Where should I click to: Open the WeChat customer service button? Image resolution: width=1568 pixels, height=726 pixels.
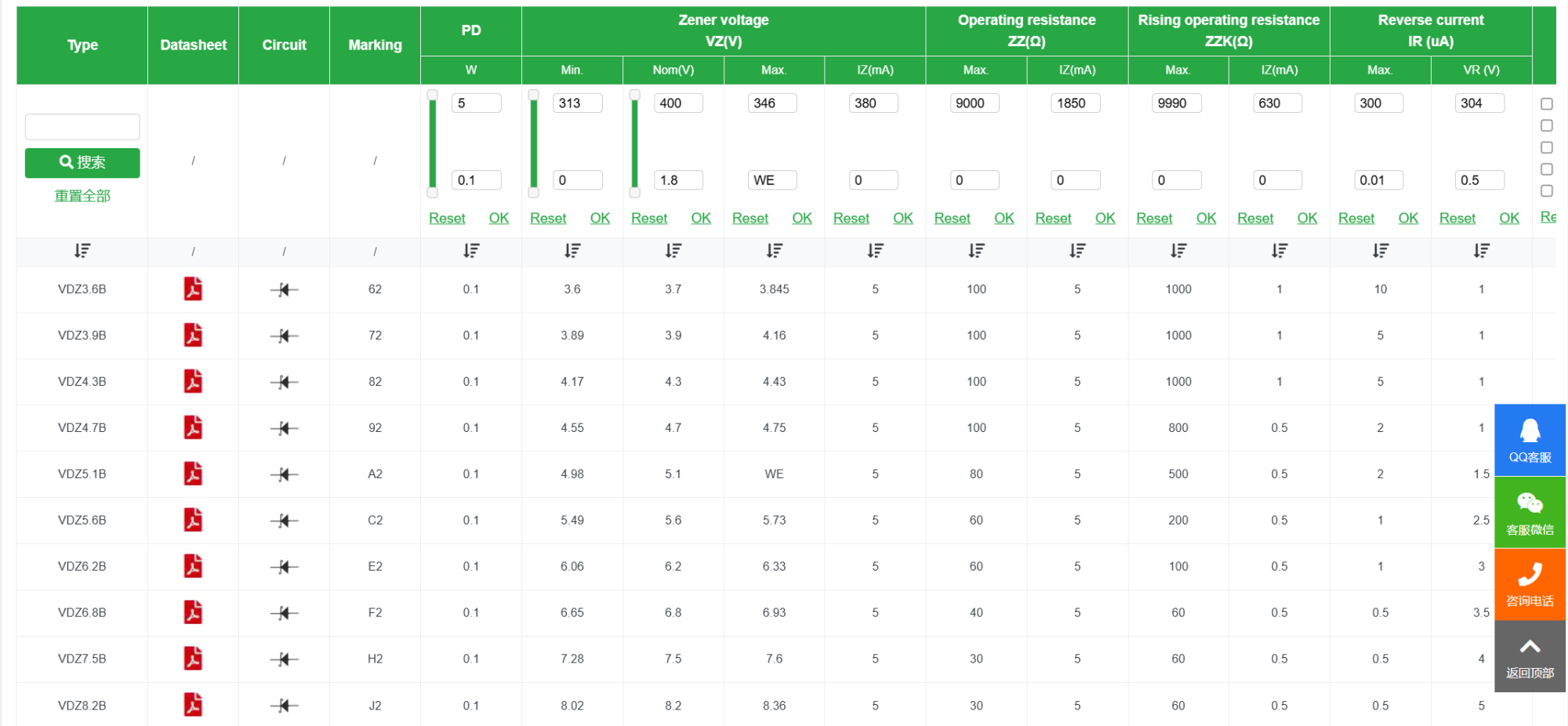tap(1530, 513)
